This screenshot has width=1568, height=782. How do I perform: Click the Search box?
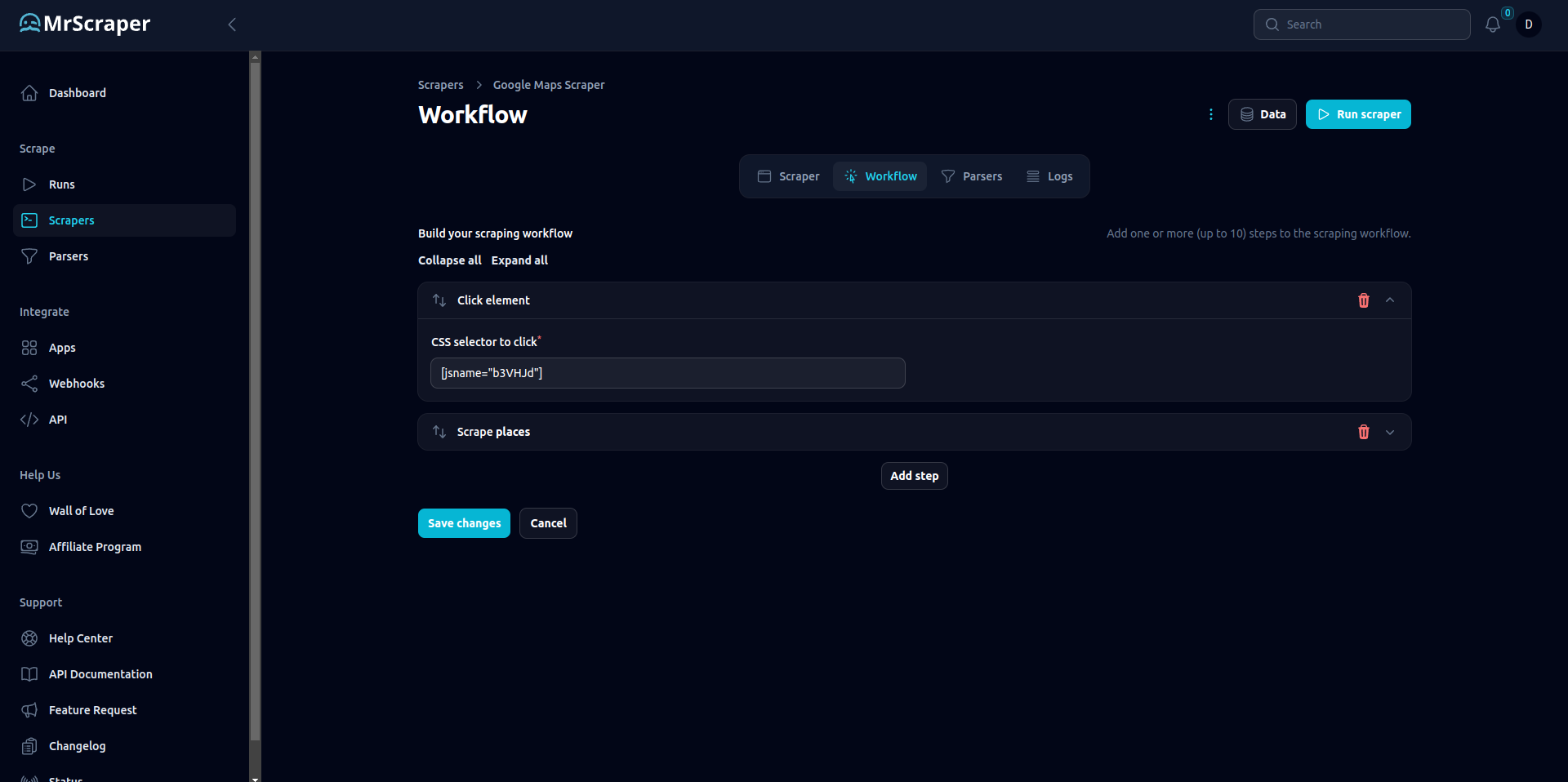click(x=1362, y=24)
